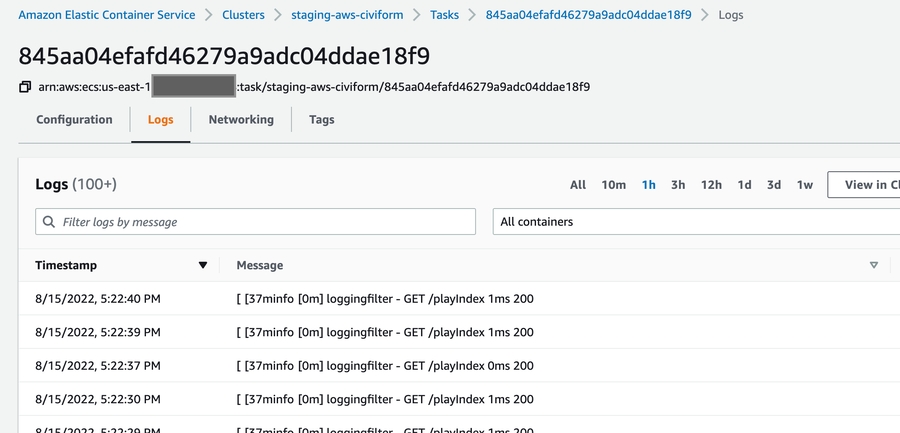Switch to the Configuration tab
The width and height of the screenshot is (900, 433).
(x=74, y=120)
